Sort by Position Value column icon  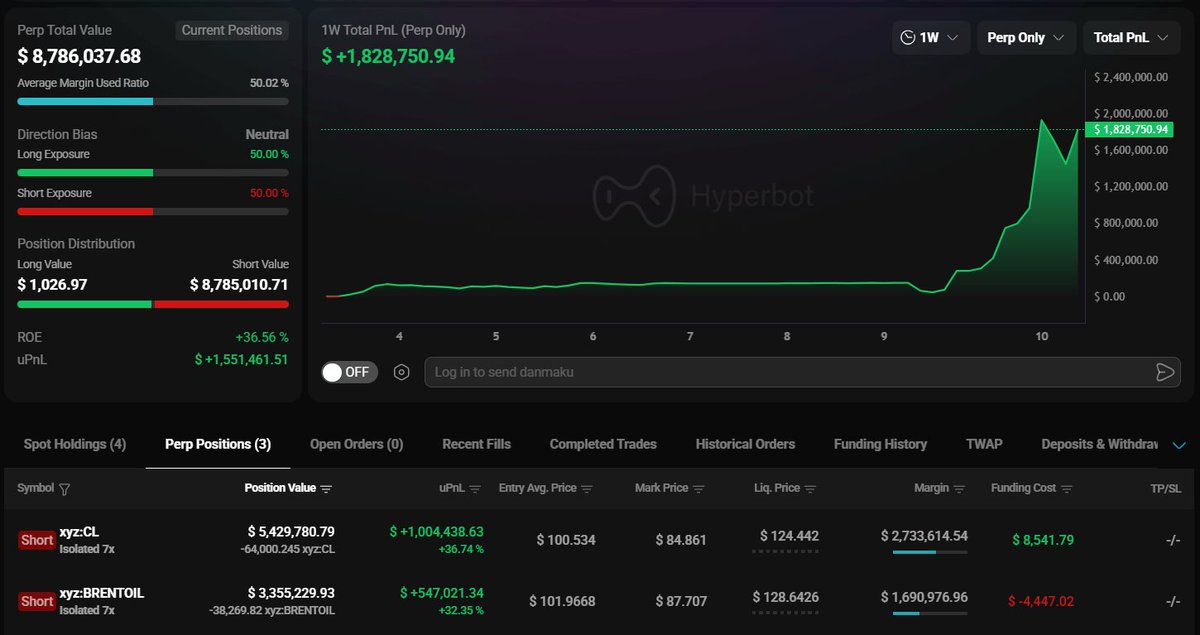coord(326,489)
